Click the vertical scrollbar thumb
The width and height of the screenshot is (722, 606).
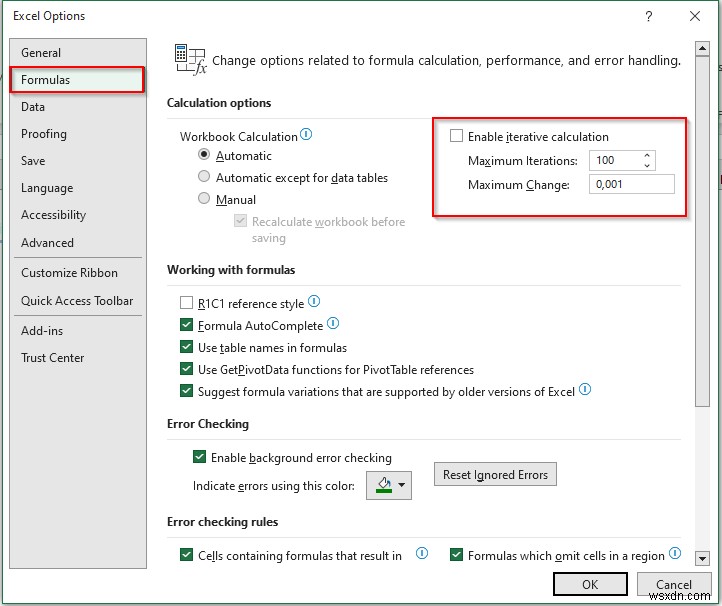(x=702, y=231)
